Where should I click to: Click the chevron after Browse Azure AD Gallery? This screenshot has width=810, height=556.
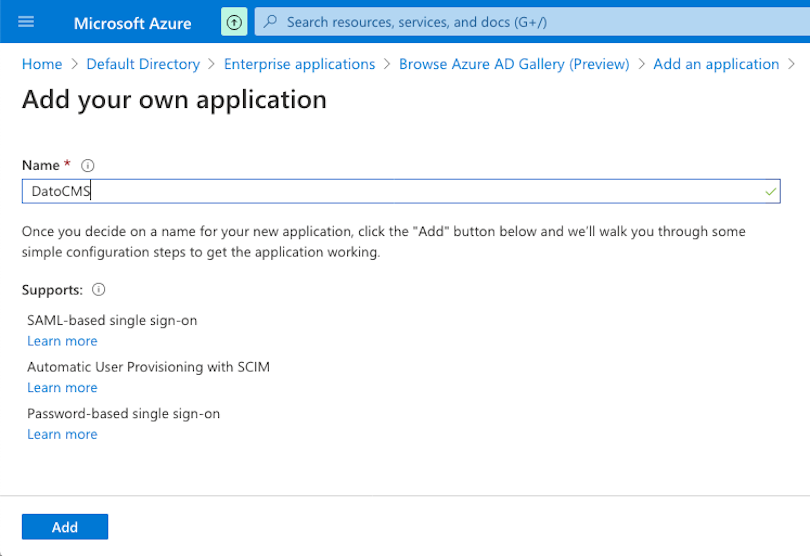642,64
